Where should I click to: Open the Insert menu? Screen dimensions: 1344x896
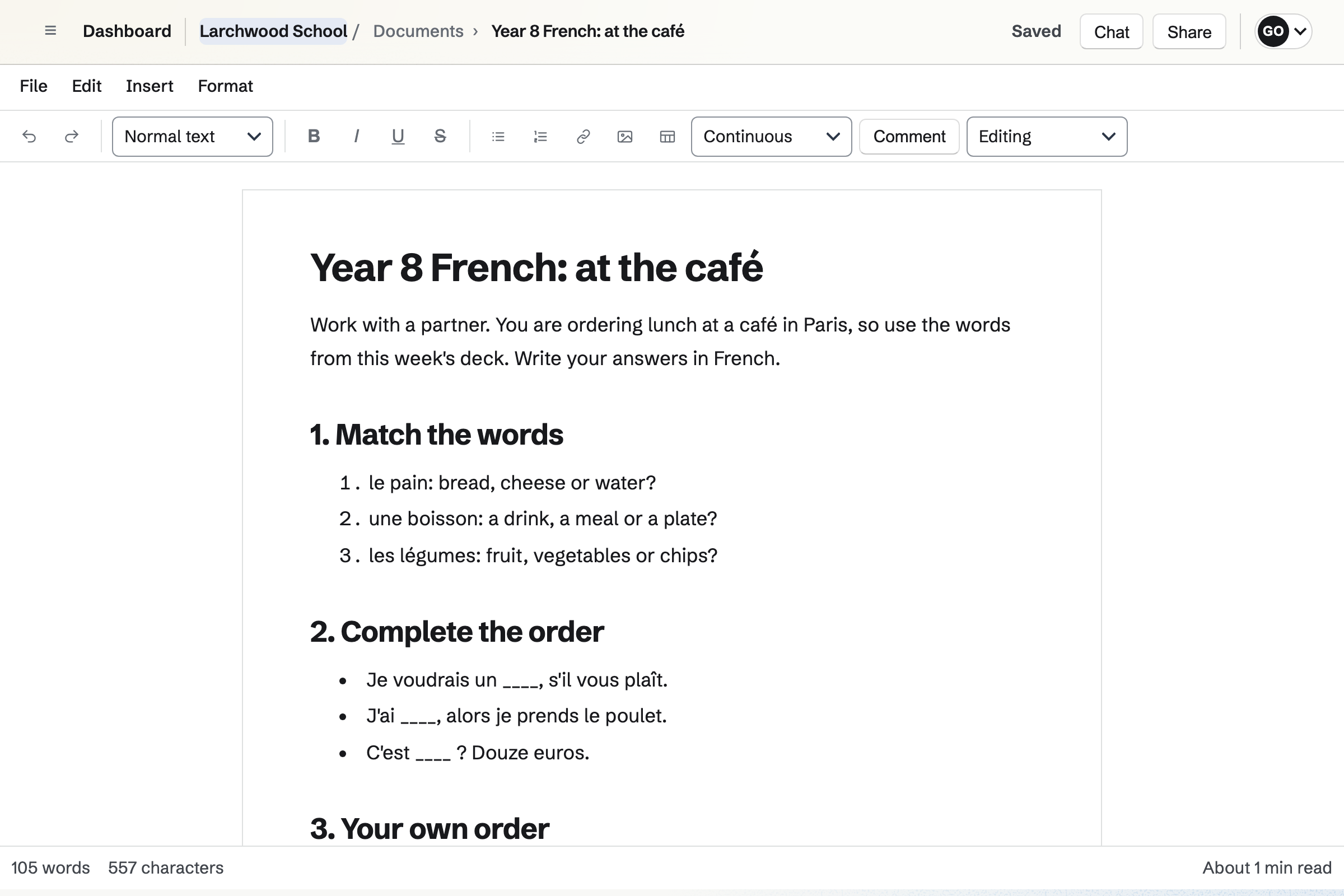[150, 86]
